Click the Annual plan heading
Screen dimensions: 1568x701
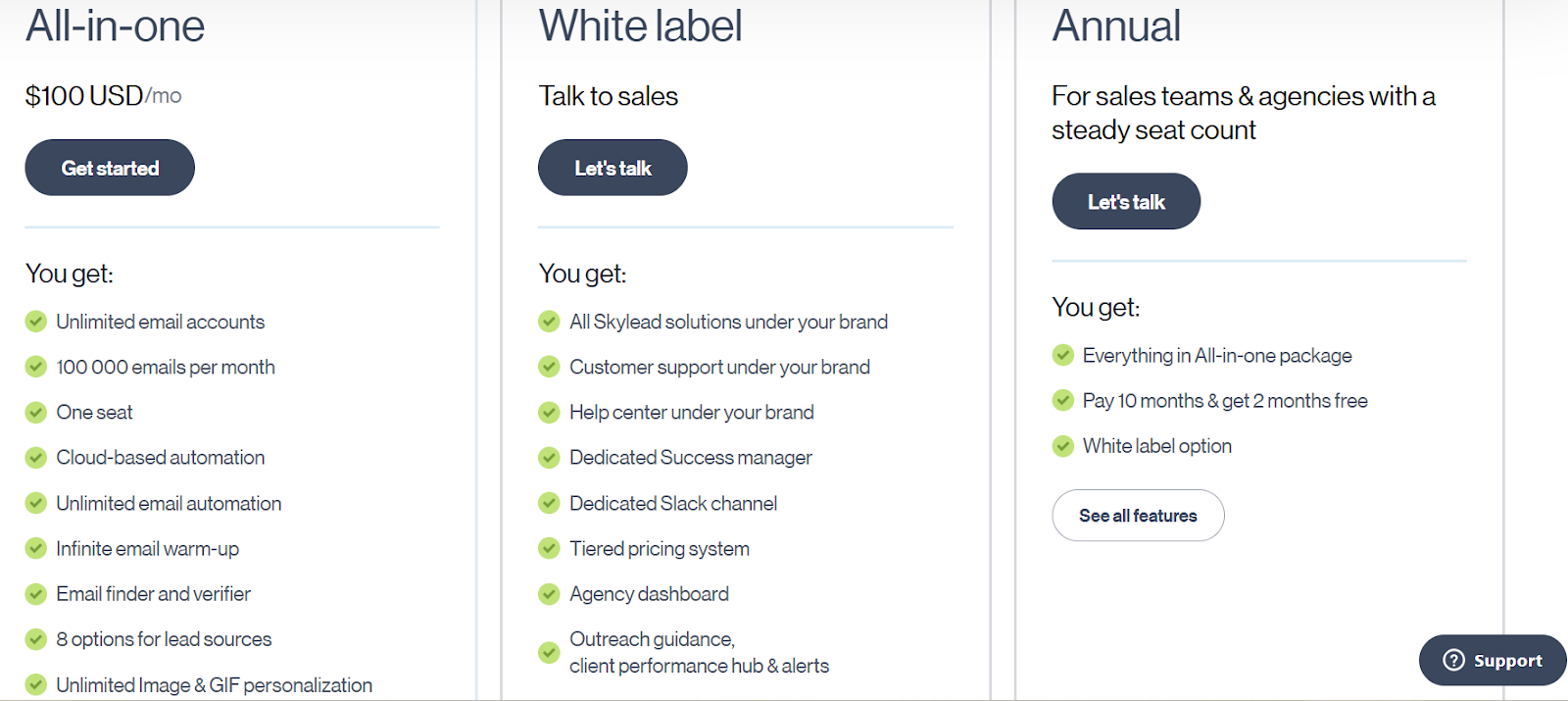click(1116, 26)
